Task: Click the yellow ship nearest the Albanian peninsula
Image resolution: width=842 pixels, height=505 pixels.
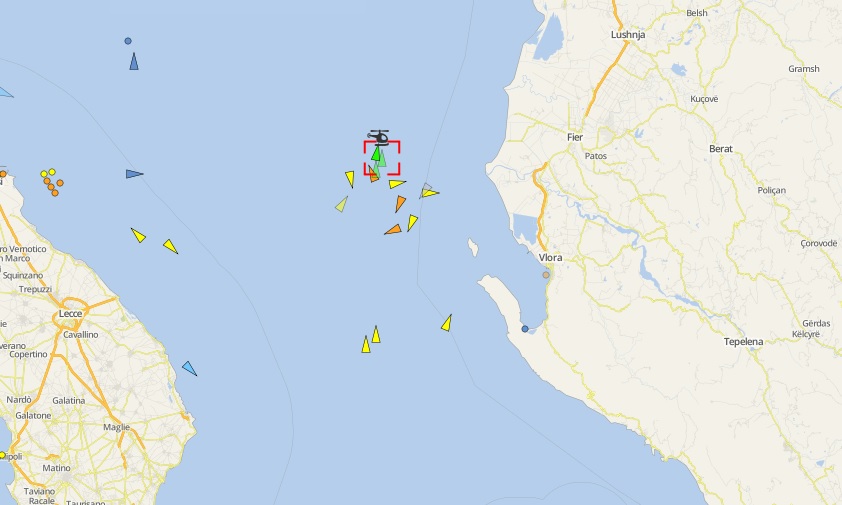Action: pyautogui.click(x=447, y=323)
